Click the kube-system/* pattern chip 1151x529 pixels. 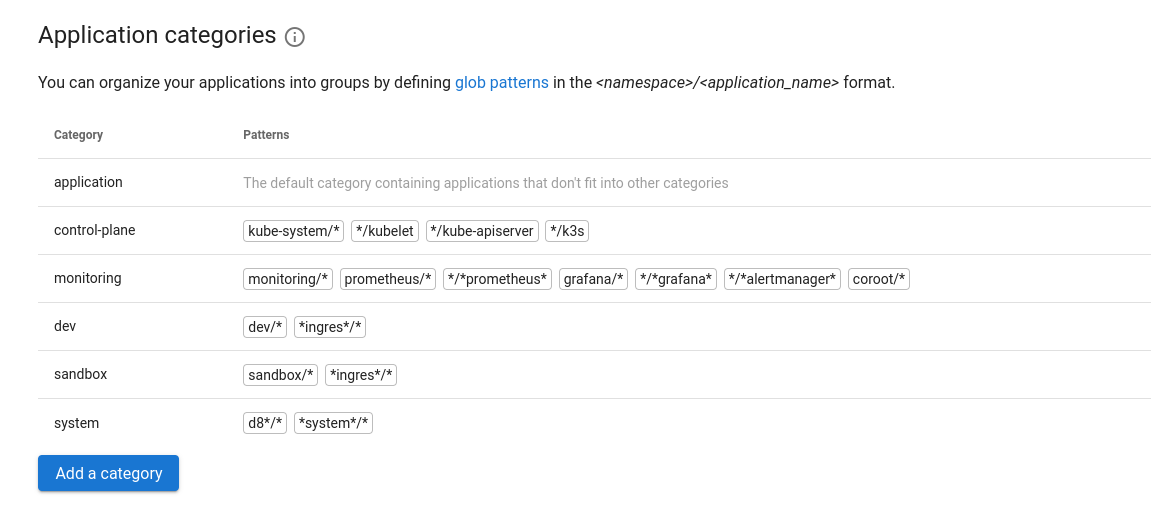294,231
